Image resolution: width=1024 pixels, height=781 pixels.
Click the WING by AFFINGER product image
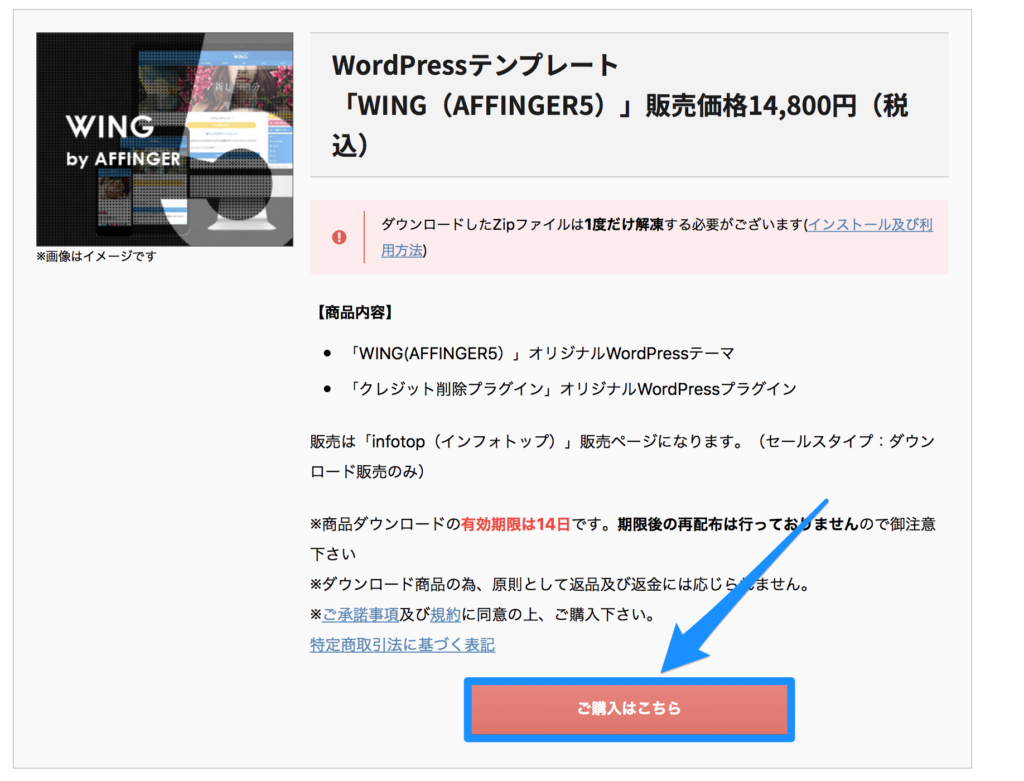pos(164,138)
